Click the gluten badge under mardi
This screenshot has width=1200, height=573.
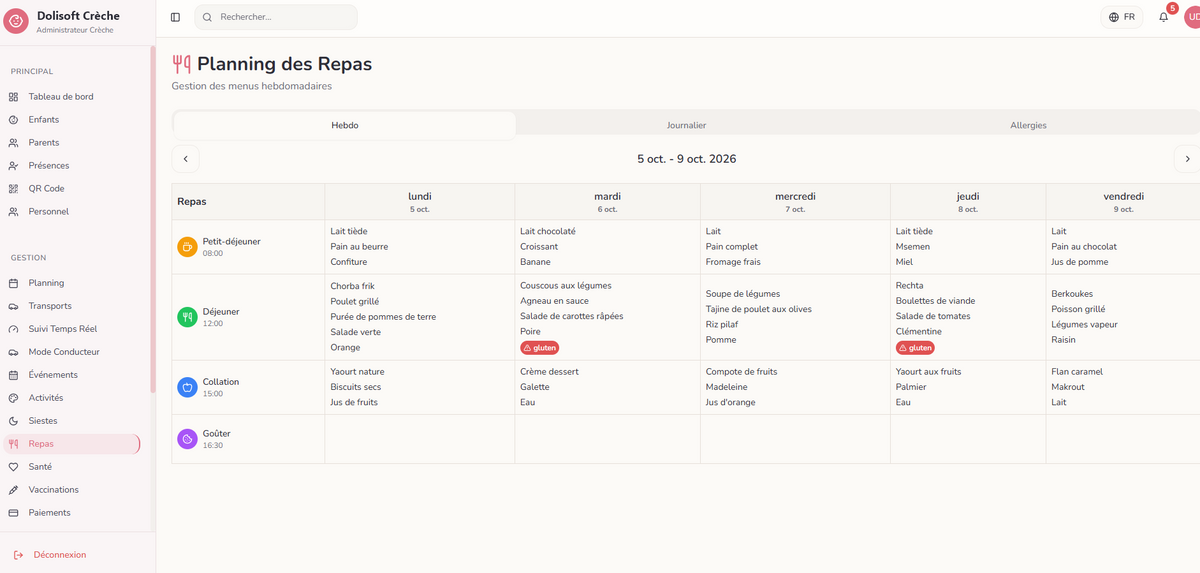(x=540, y=348)
